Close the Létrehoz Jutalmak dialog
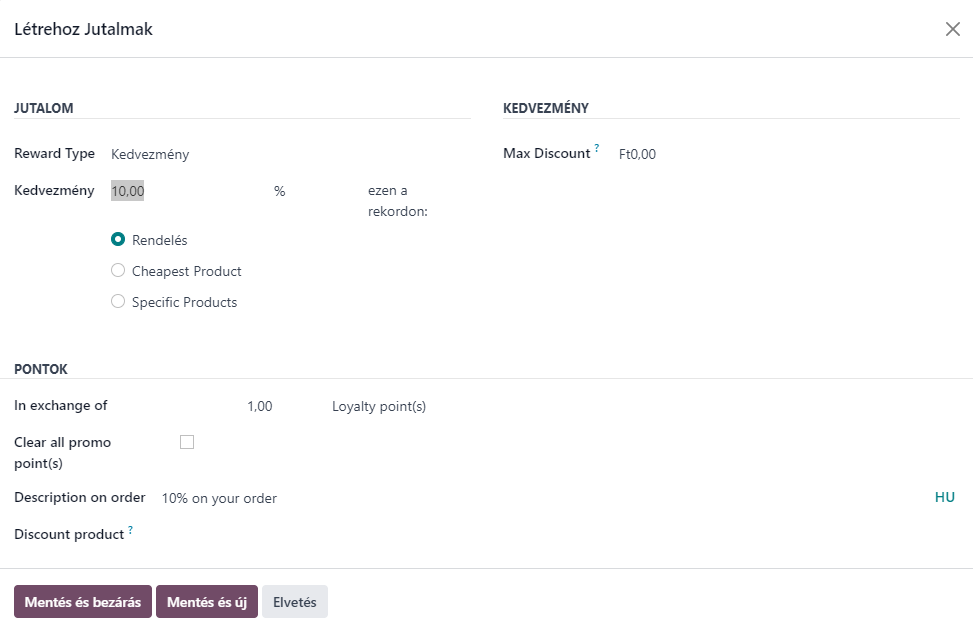This screenshot has width=973, height=630. tap(953, 29)
